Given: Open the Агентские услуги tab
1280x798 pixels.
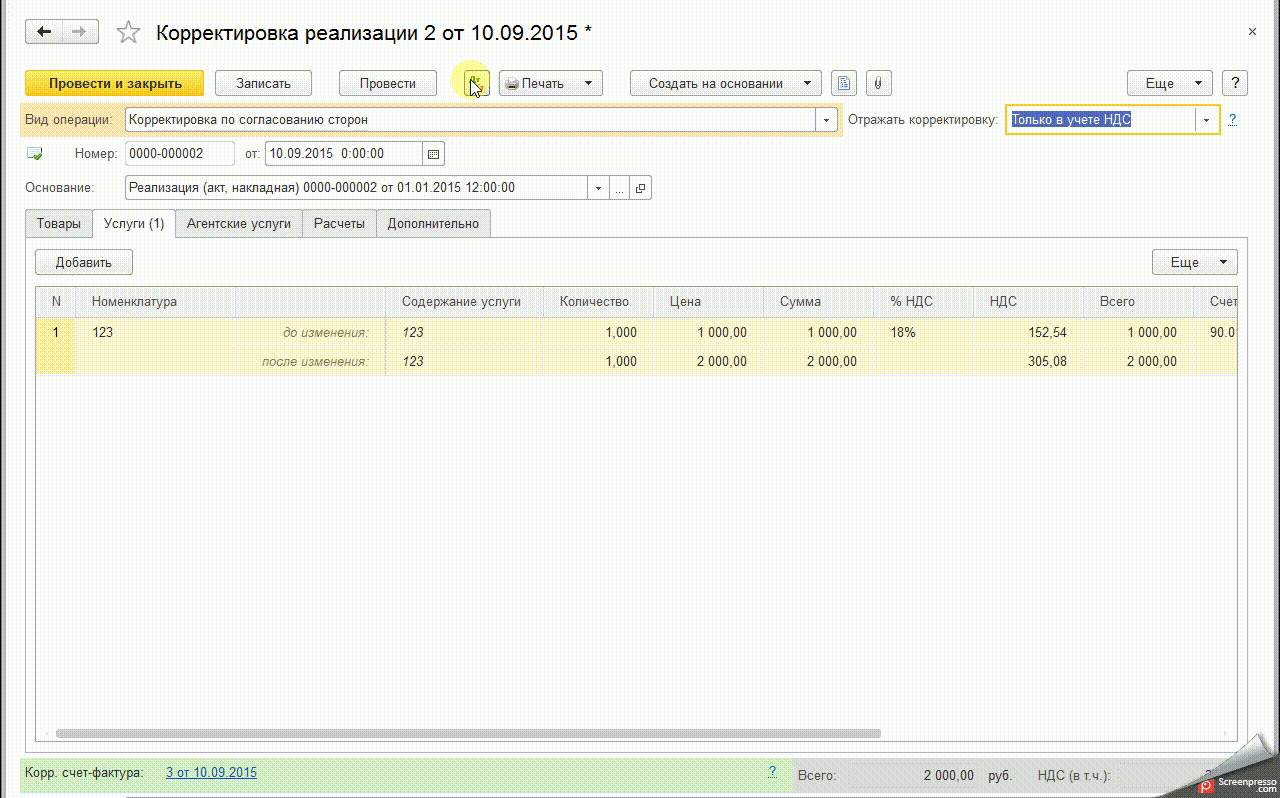Looking at the screenshot, I should click(x=239, y=224).
